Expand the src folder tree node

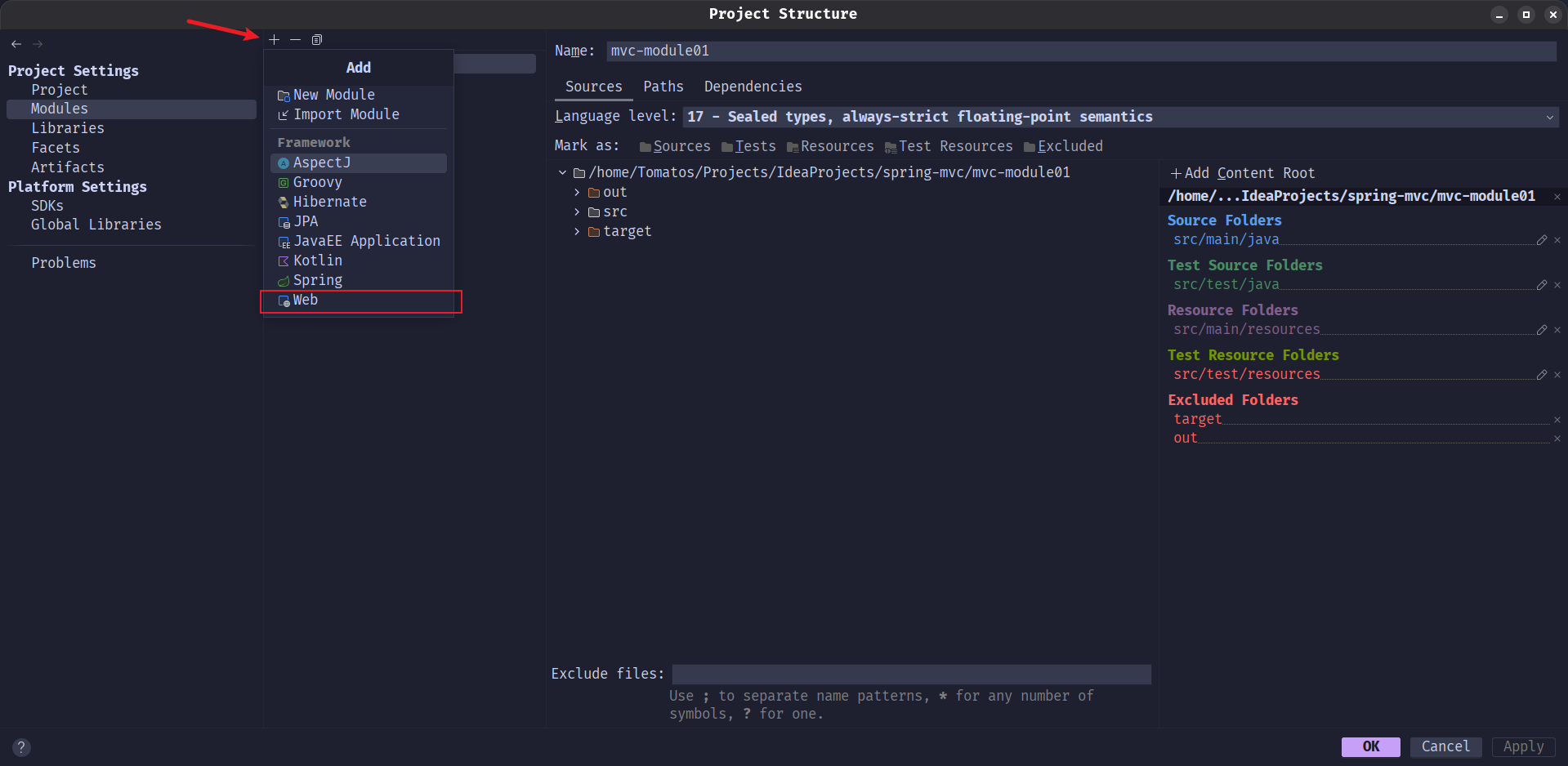point(577,212)
